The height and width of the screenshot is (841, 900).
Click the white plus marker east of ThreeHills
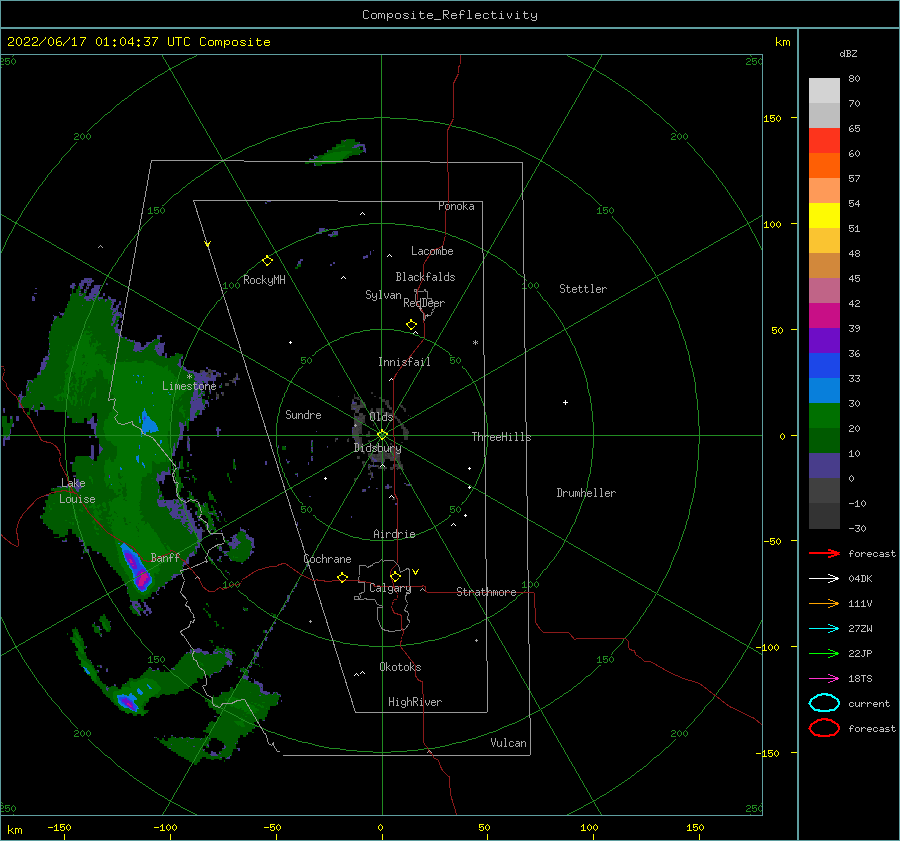[x=565, y=402]
